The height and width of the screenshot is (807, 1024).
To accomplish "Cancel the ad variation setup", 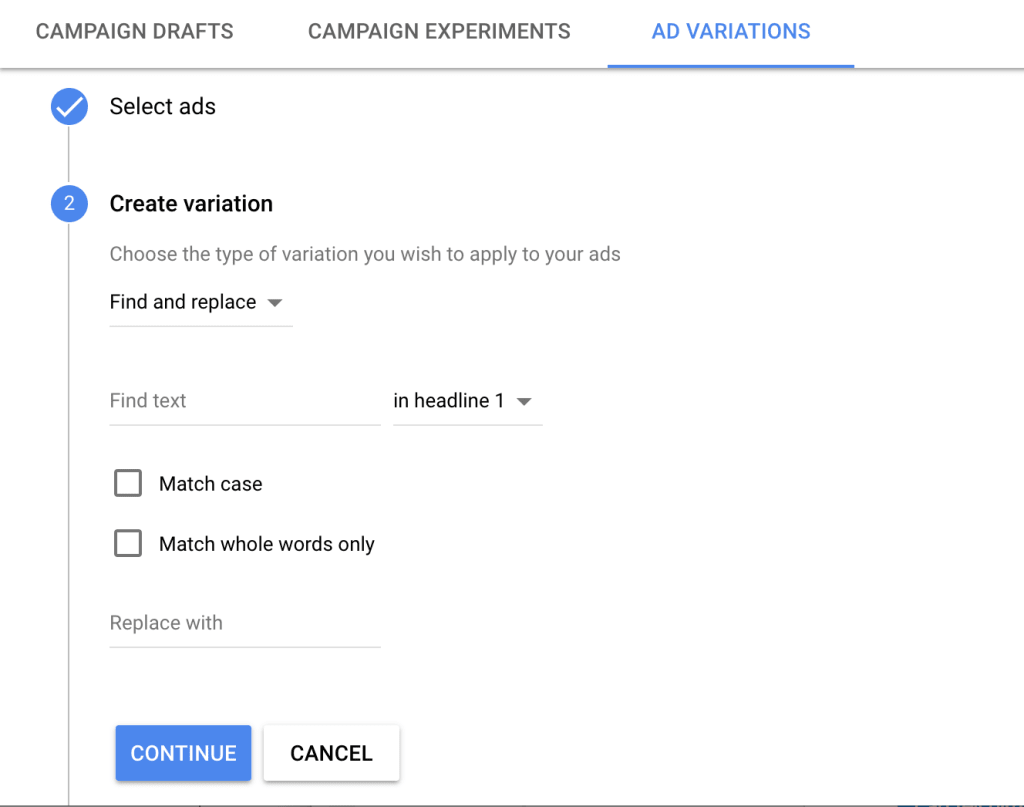I will 332,753.
